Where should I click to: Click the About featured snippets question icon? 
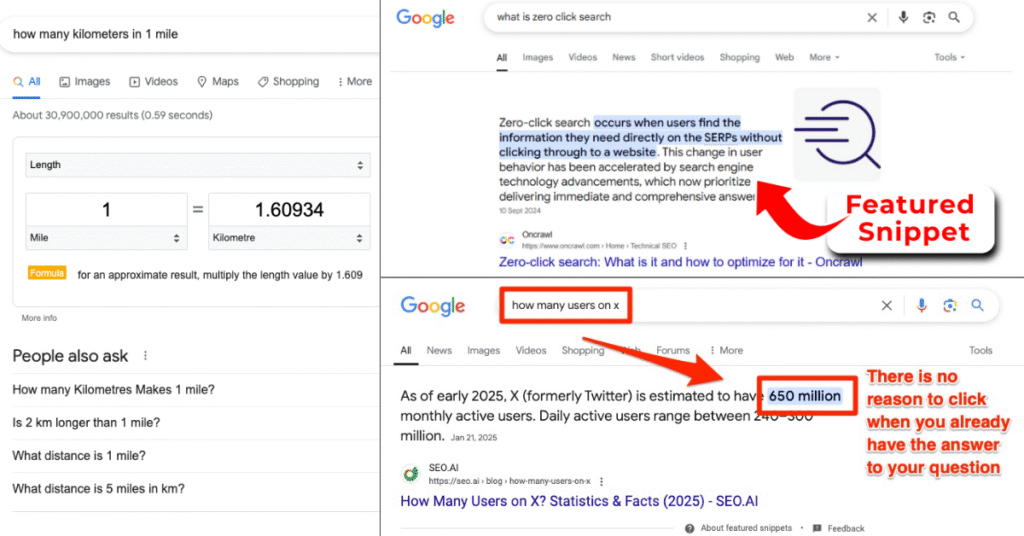(690, 528)
